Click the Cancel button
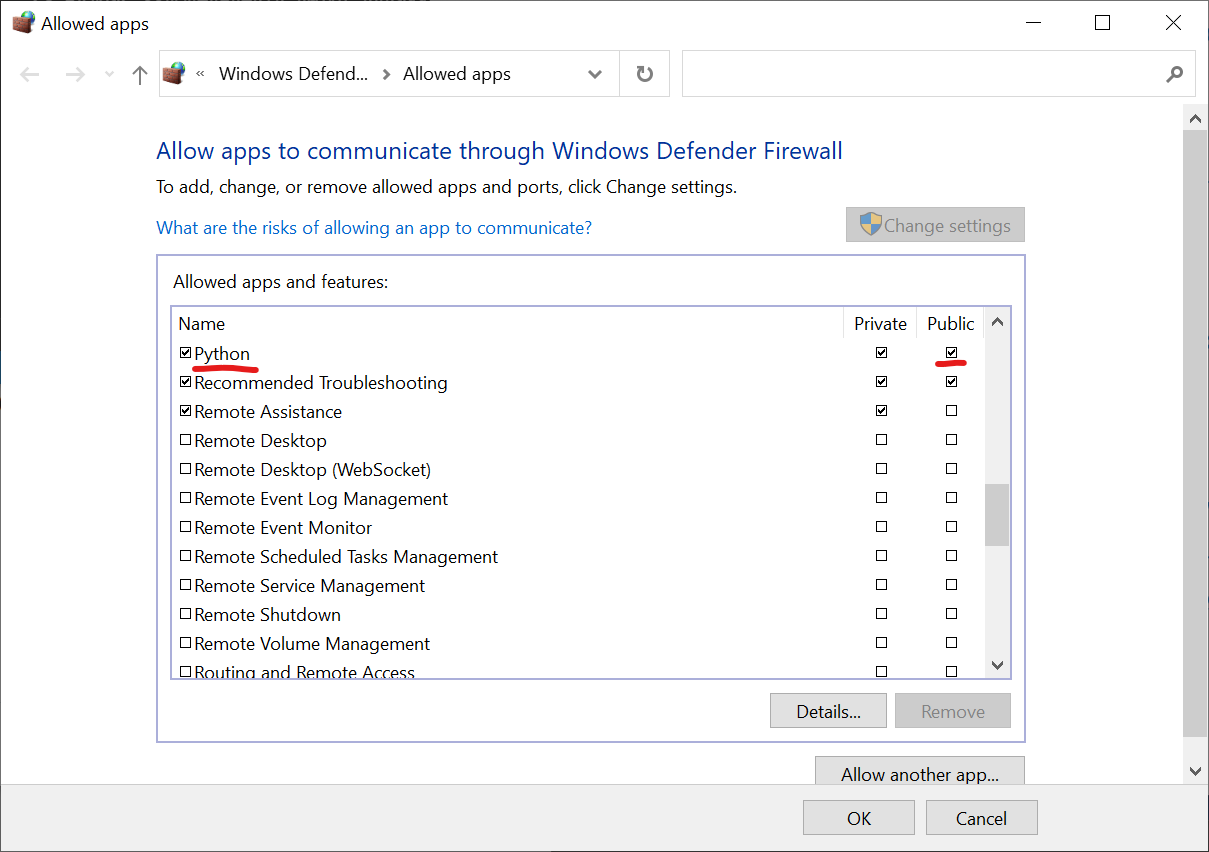Viewport: 1209px width, 852px height. [981, 818]
